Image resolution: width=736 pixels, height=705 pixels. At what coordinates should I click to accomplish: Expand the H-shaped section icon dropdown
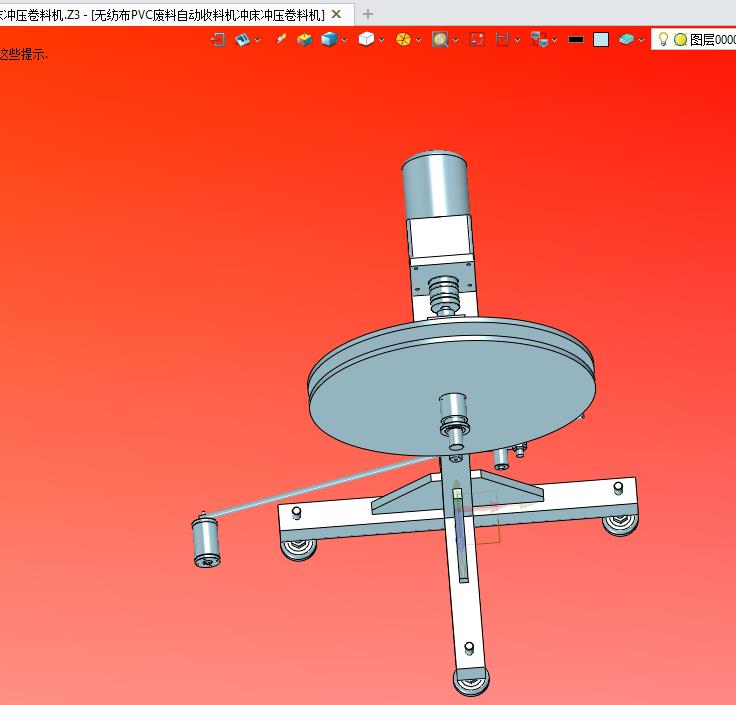[517, 40]
